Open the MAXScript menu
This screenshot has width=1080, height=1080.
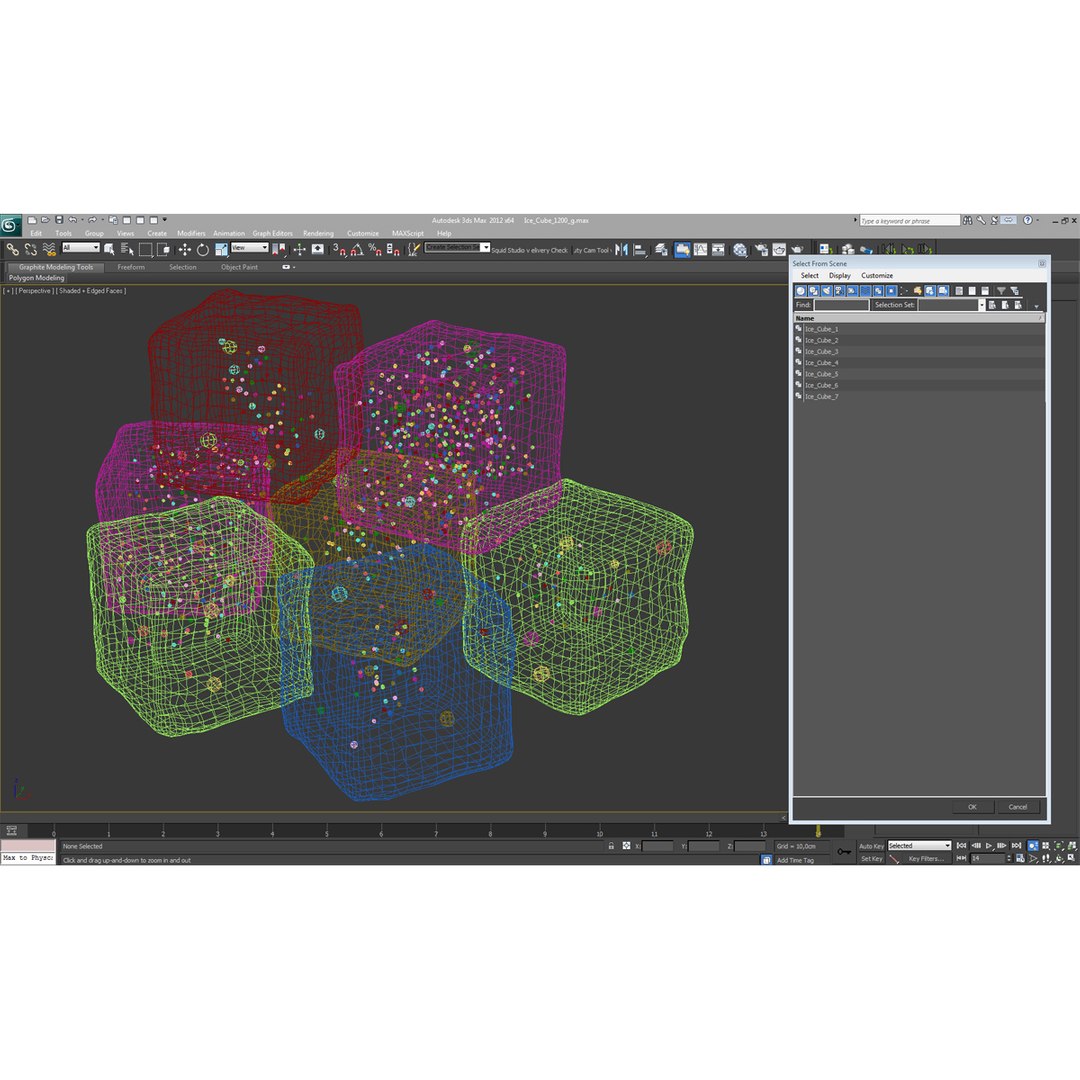pos(407,233)
